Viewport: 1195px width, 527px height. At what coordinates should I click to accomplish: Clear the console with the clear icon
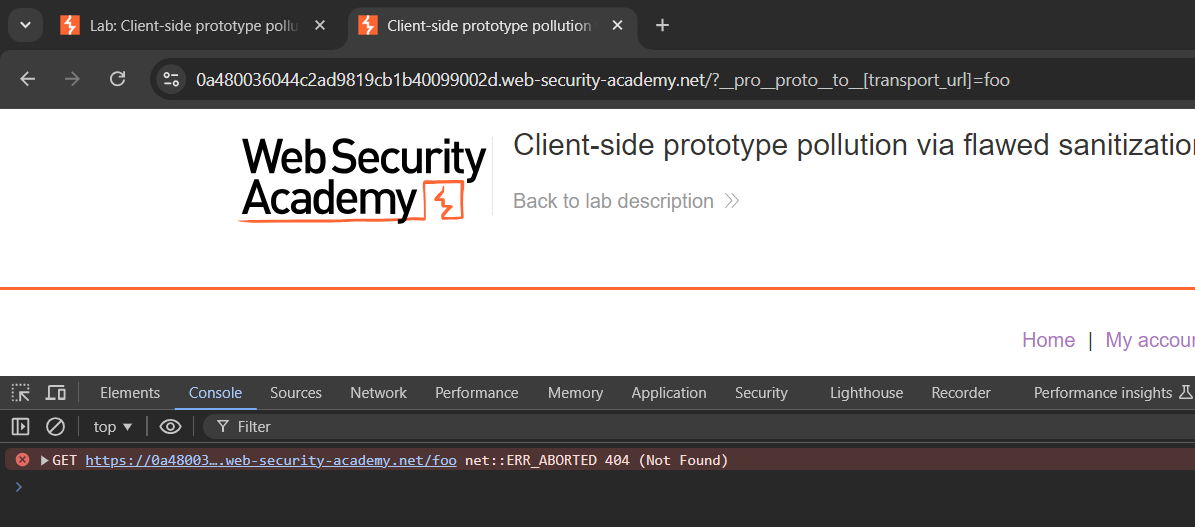[56, 427]
